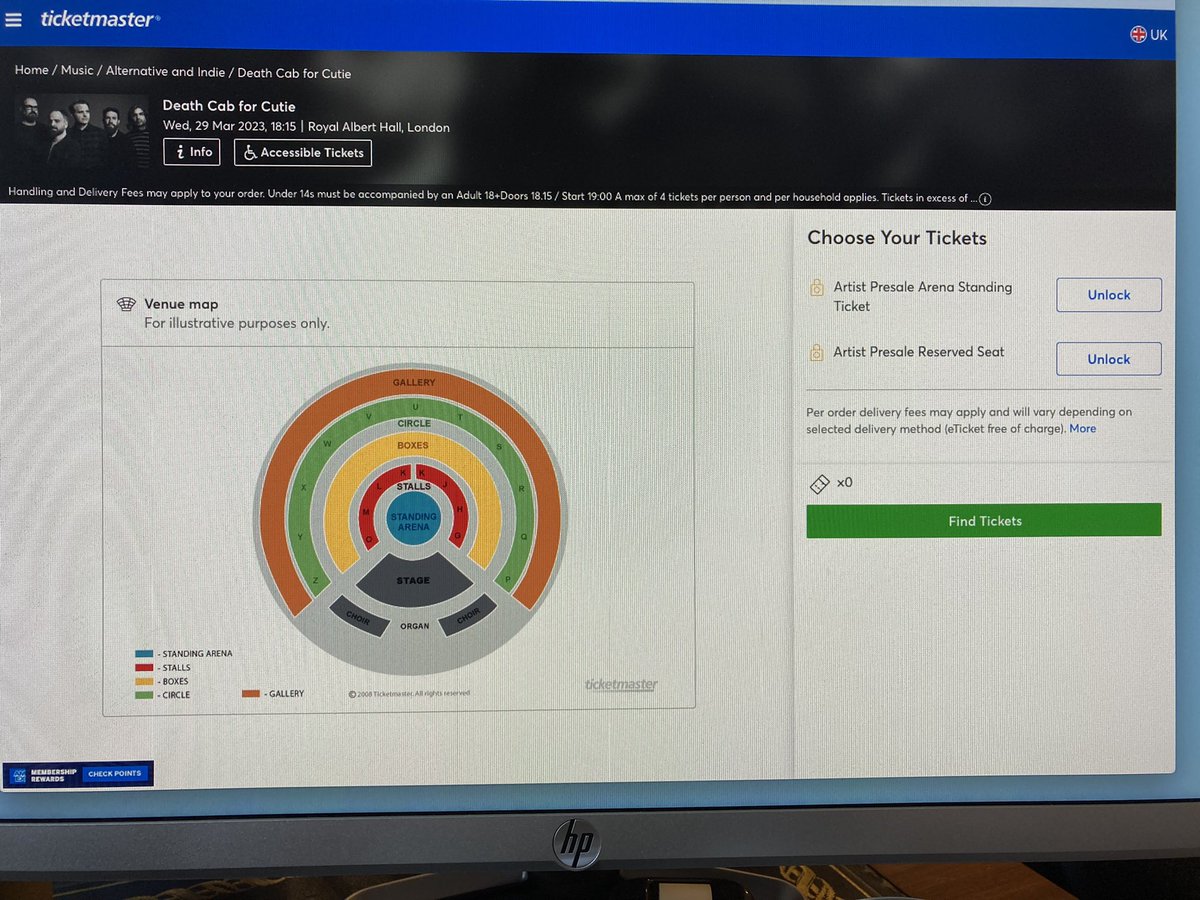Open the event Info button
This screenshot has width=1200, height=900.
(192, 152)
